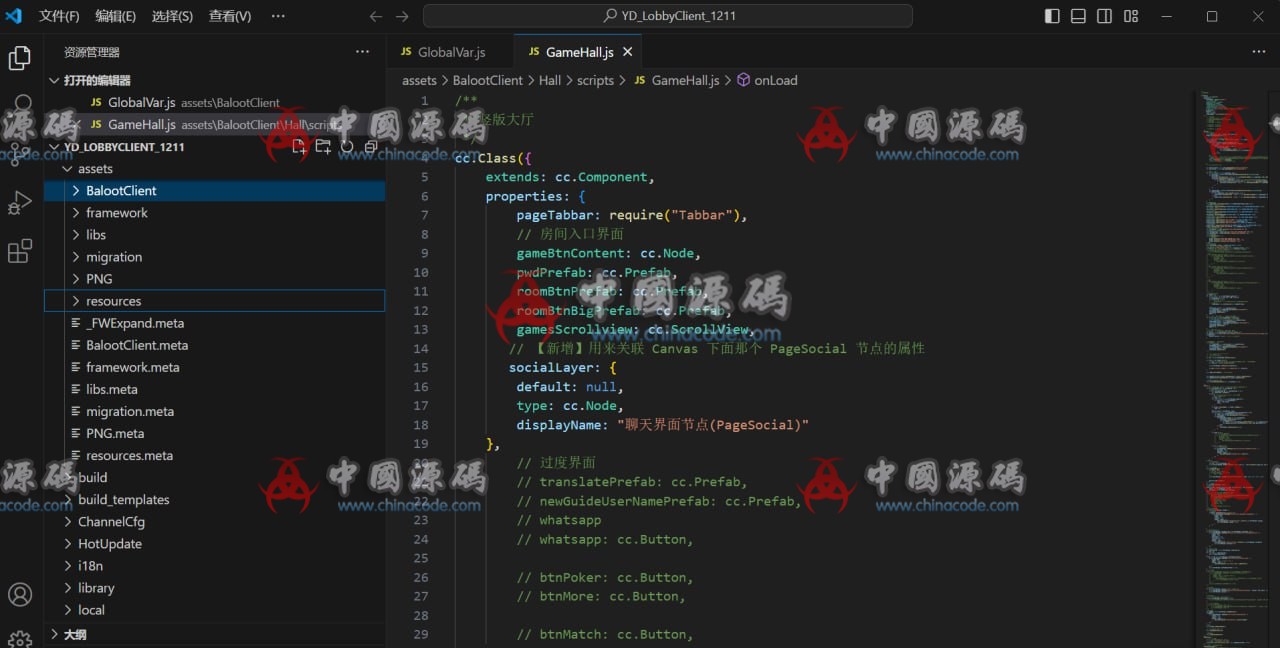1280x648 pixels.
Task: Open the 文件(F) menu
Action: coord(59,16)
